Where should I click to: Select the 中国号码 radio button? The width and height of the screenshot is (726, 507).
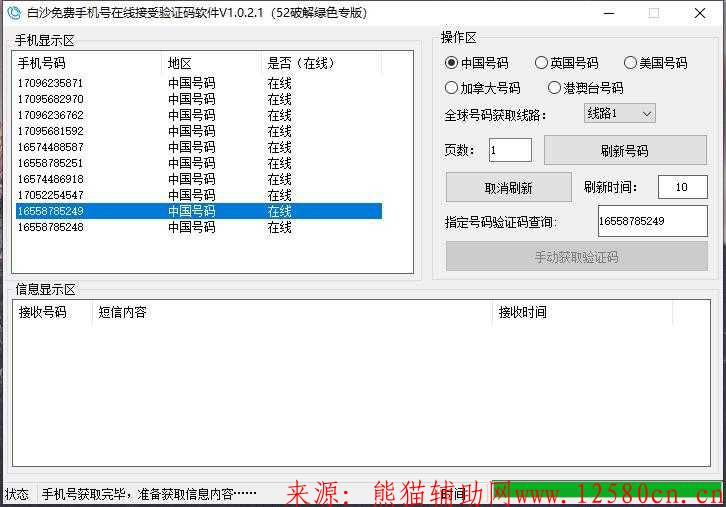452,63
